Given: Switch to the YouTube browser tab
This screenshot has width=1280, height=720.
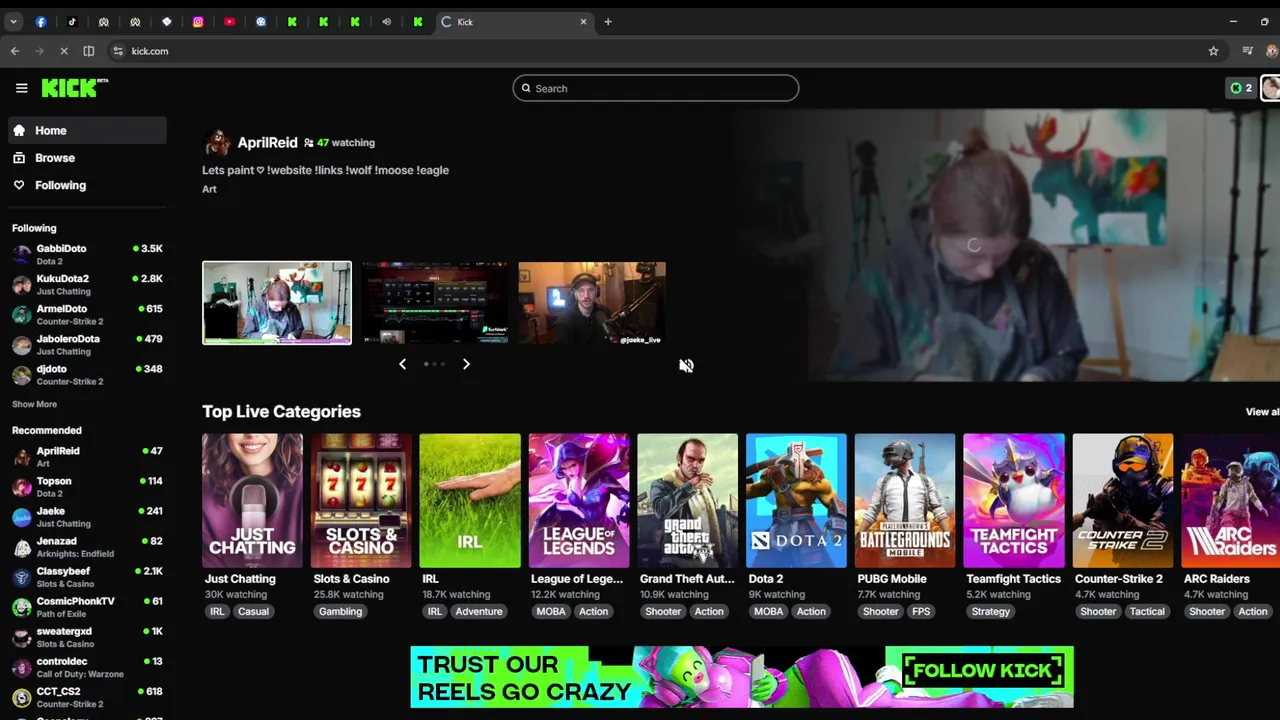Looking at the screenshot, I should point(230,22).
